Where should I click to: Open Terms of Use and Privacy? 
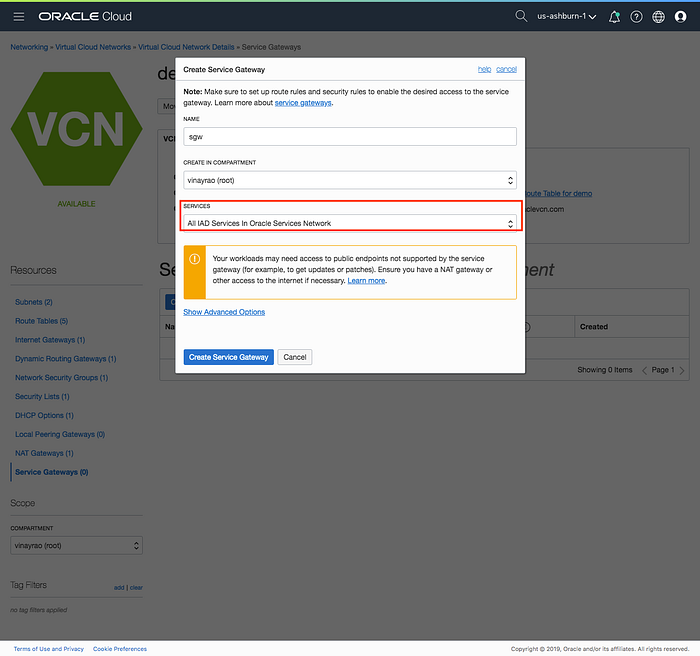[x=49, y=649]
